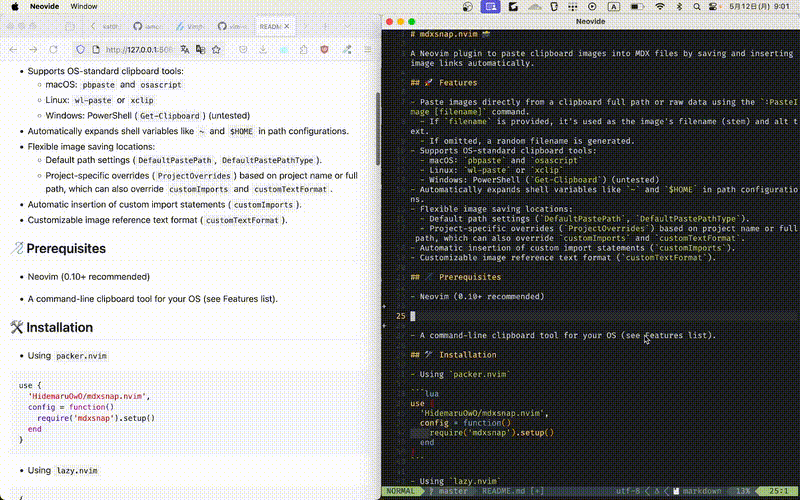The image size is (800, 500).
Task: Click the reader translation icon beside the star
Action: [x=201, y=49]
